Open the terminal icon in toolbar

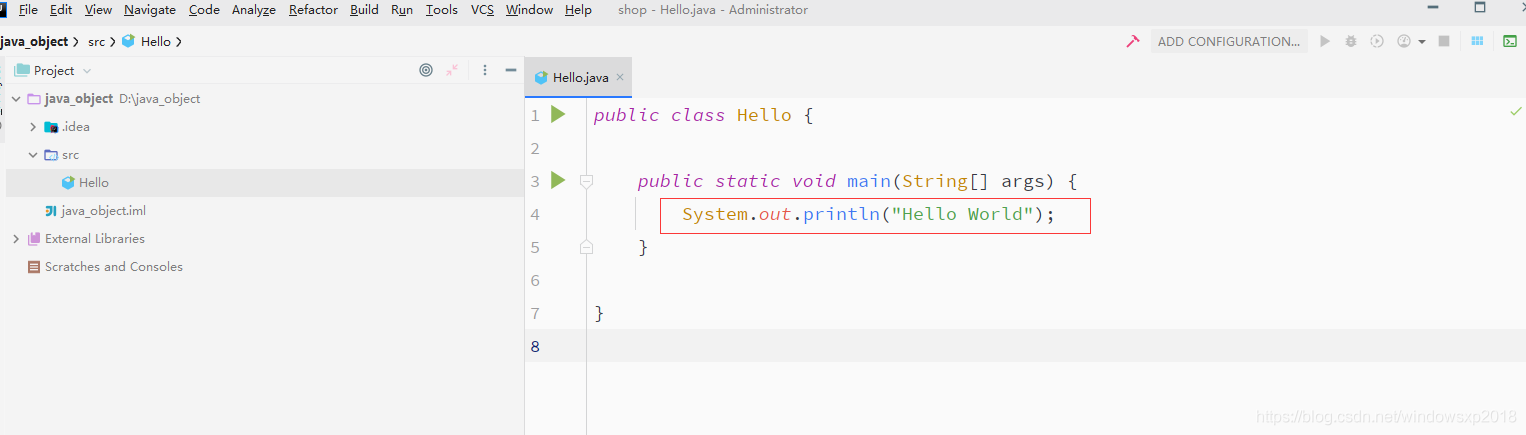[x=1510, y=41]
